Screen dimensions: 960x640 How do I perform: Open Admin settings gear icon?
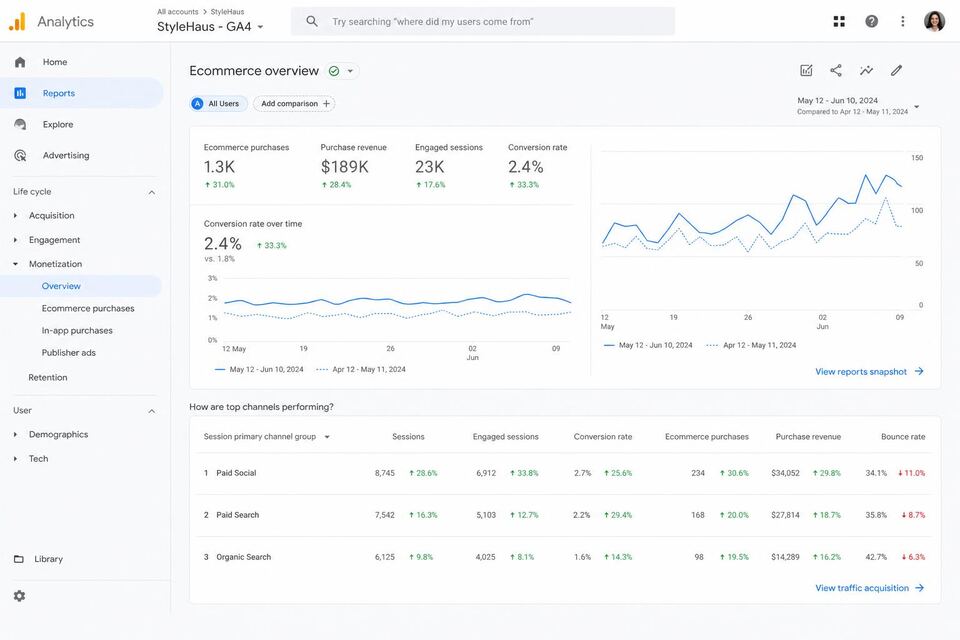20,596
